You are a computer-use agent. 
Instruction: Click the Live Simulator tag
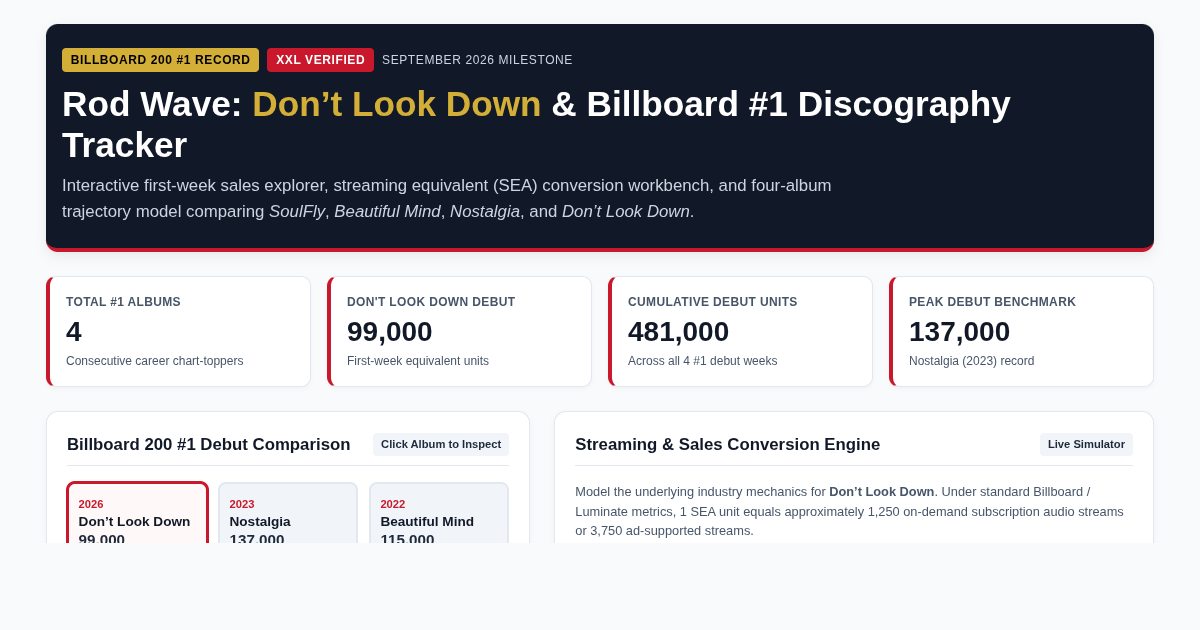pyautogui.click(x=1086, y=445)
